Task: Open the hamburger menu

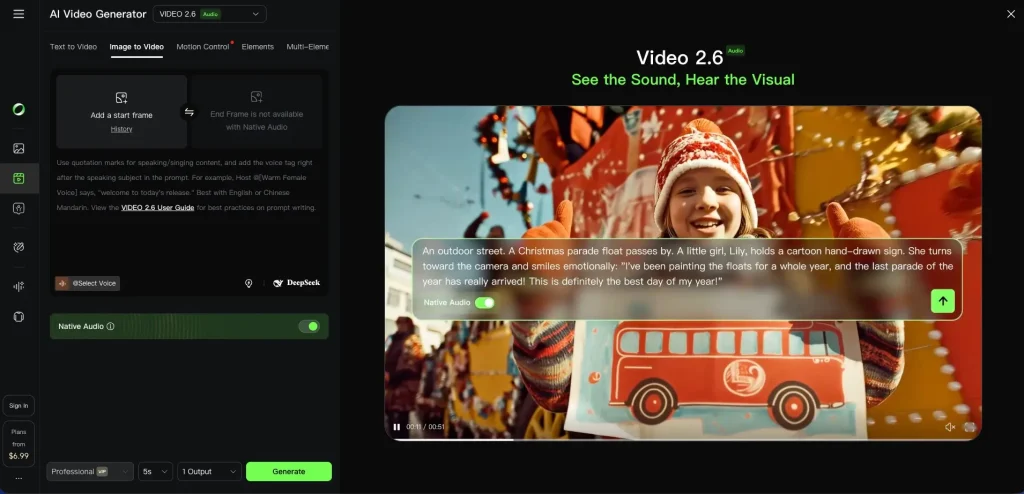Action: pyautogui.click(x=18, y=14)
